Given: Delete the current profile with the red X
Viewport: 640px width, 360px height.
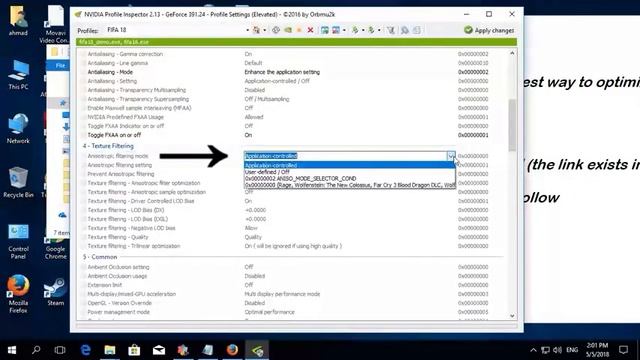Looking at the screenshot, I should tap(310, 30).
